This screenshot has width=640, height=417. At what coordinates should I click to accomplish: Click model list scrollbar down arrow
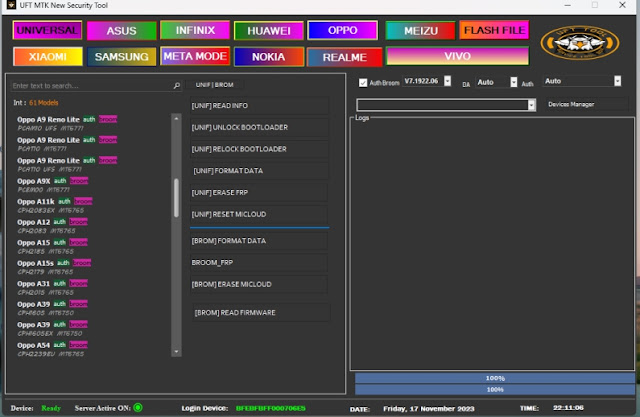click(x=176, y=352)
